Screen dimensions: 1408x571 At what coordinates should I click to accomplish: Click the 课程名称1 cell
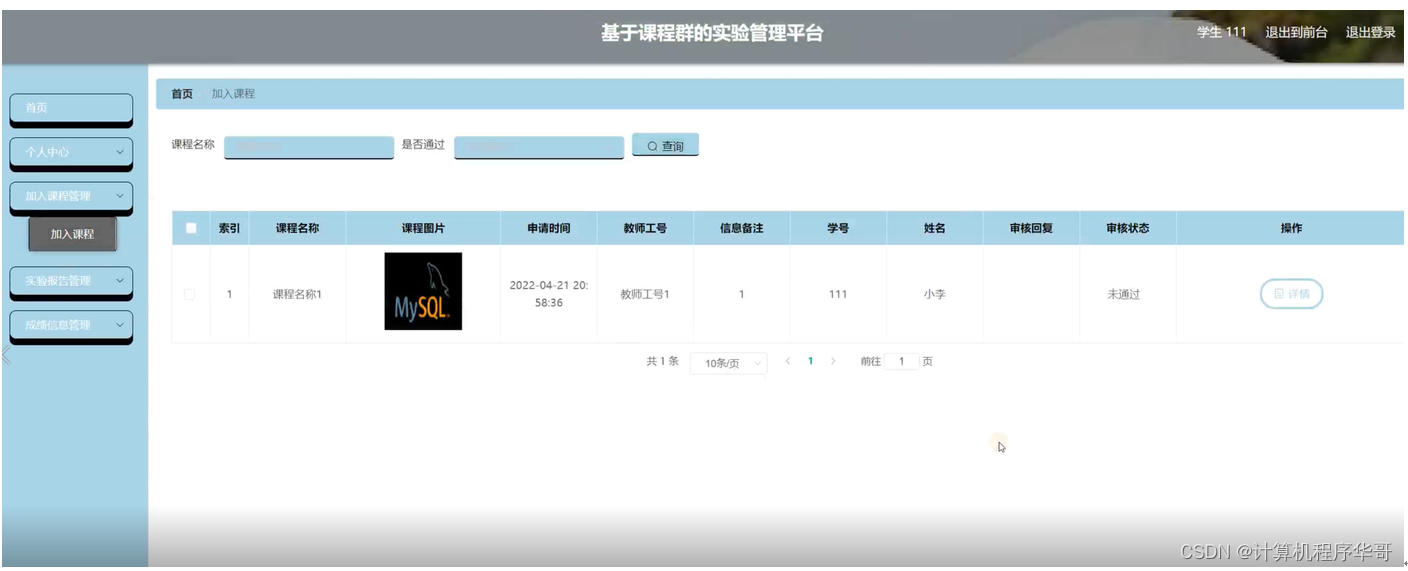click(298, 295)
